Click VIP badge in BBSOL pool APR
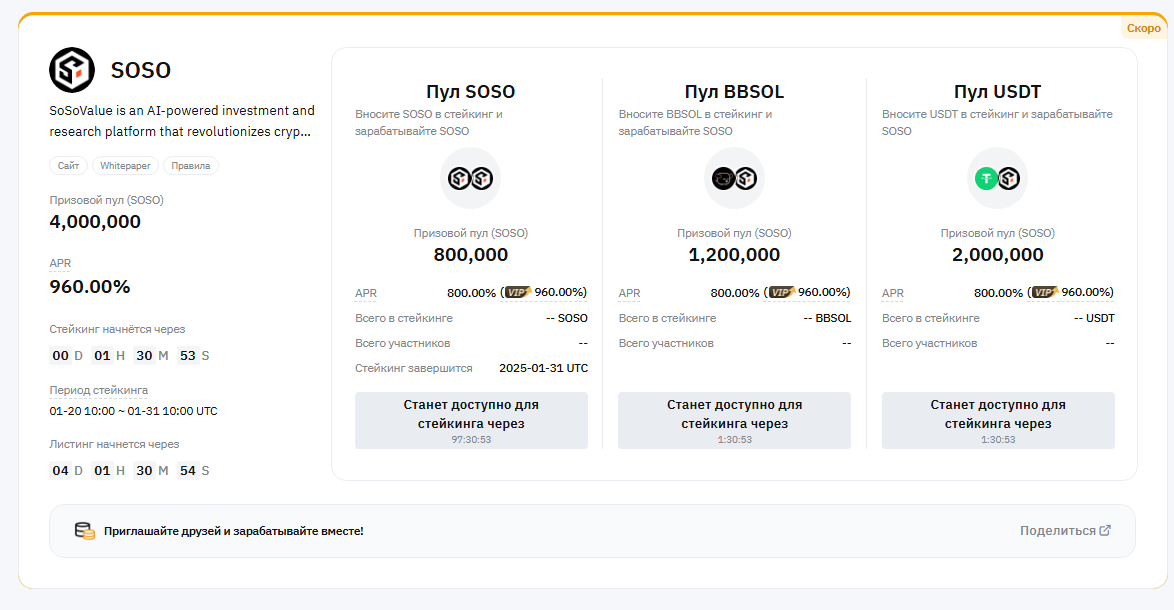The height and width of the screenshot is (610, 1174). click(781, 292)
